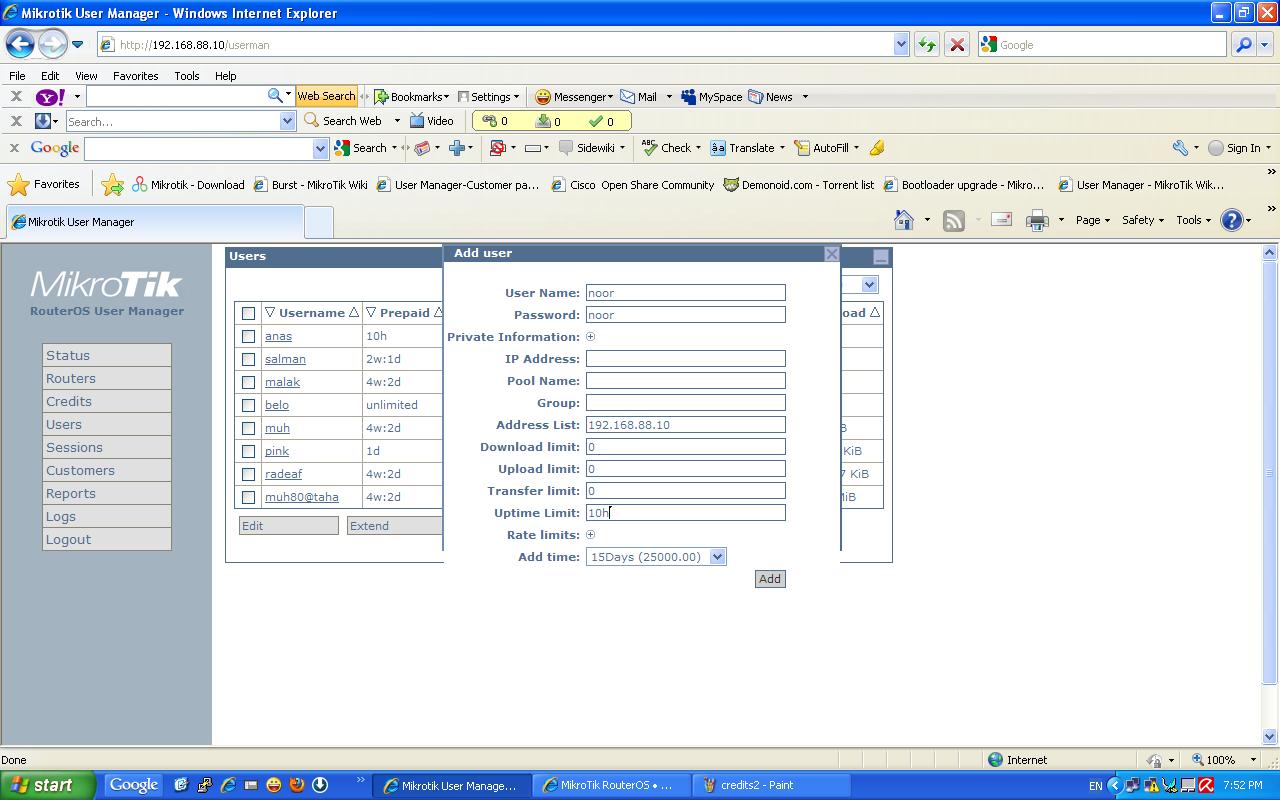Click the Stop loading icon

[x=957, y=44]
